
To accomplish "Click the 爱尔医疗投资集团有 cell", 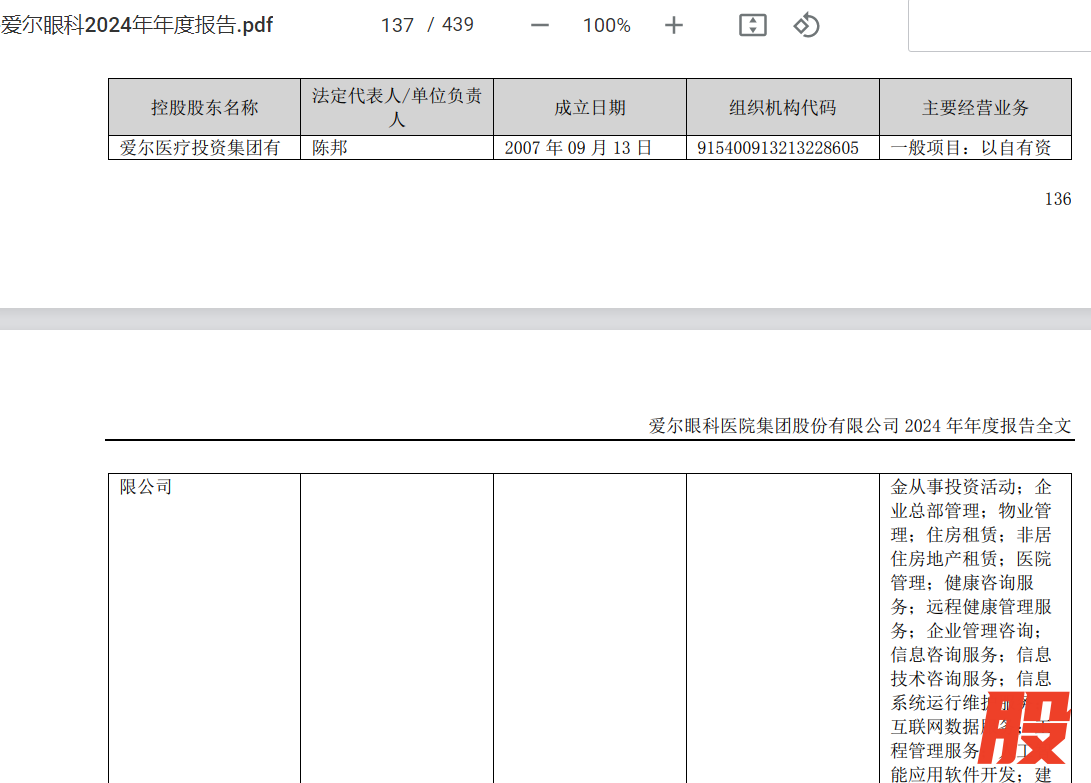I will pos(200,148).
